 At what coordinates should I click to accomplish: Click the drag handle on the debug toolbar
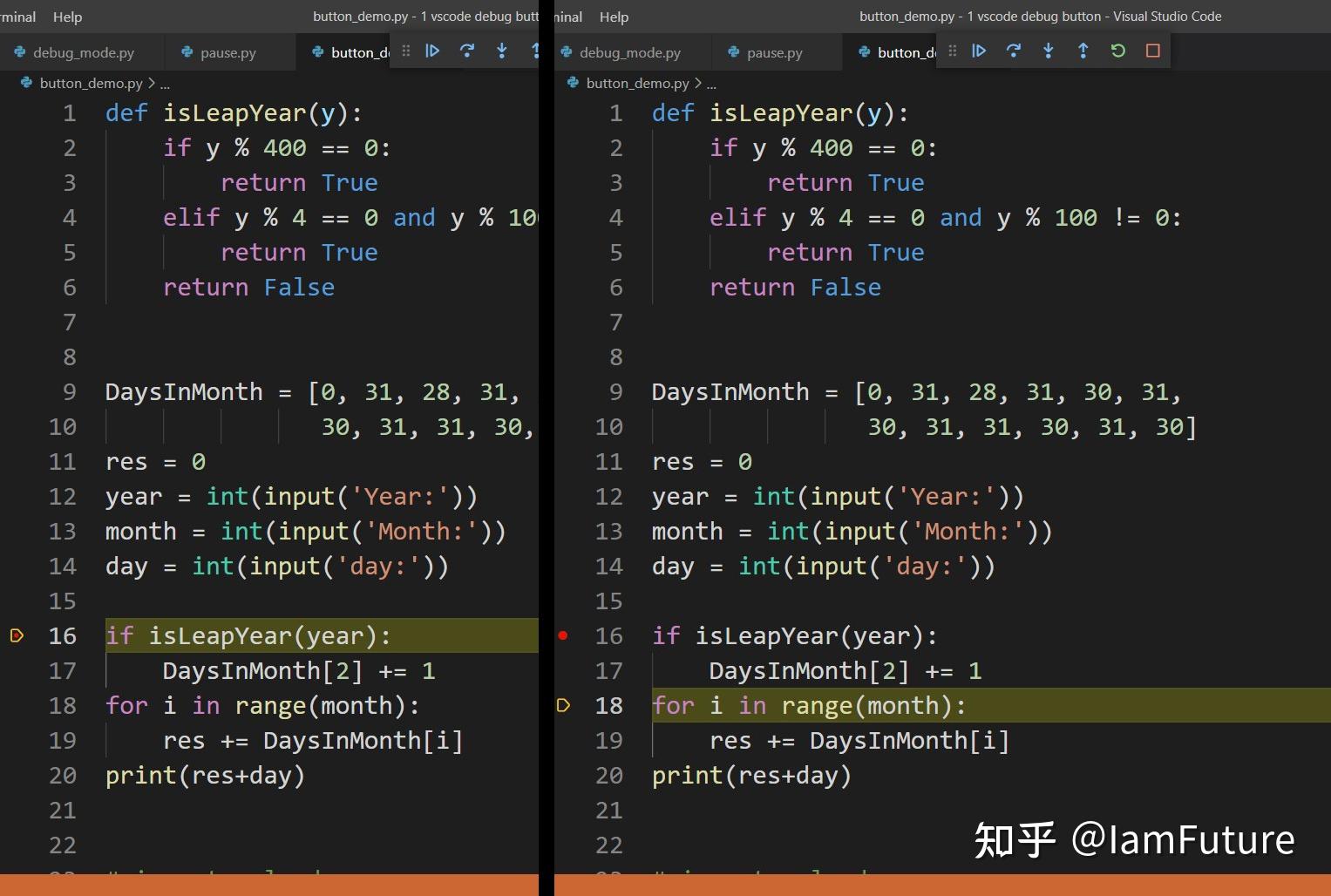(x=952, y=51)
